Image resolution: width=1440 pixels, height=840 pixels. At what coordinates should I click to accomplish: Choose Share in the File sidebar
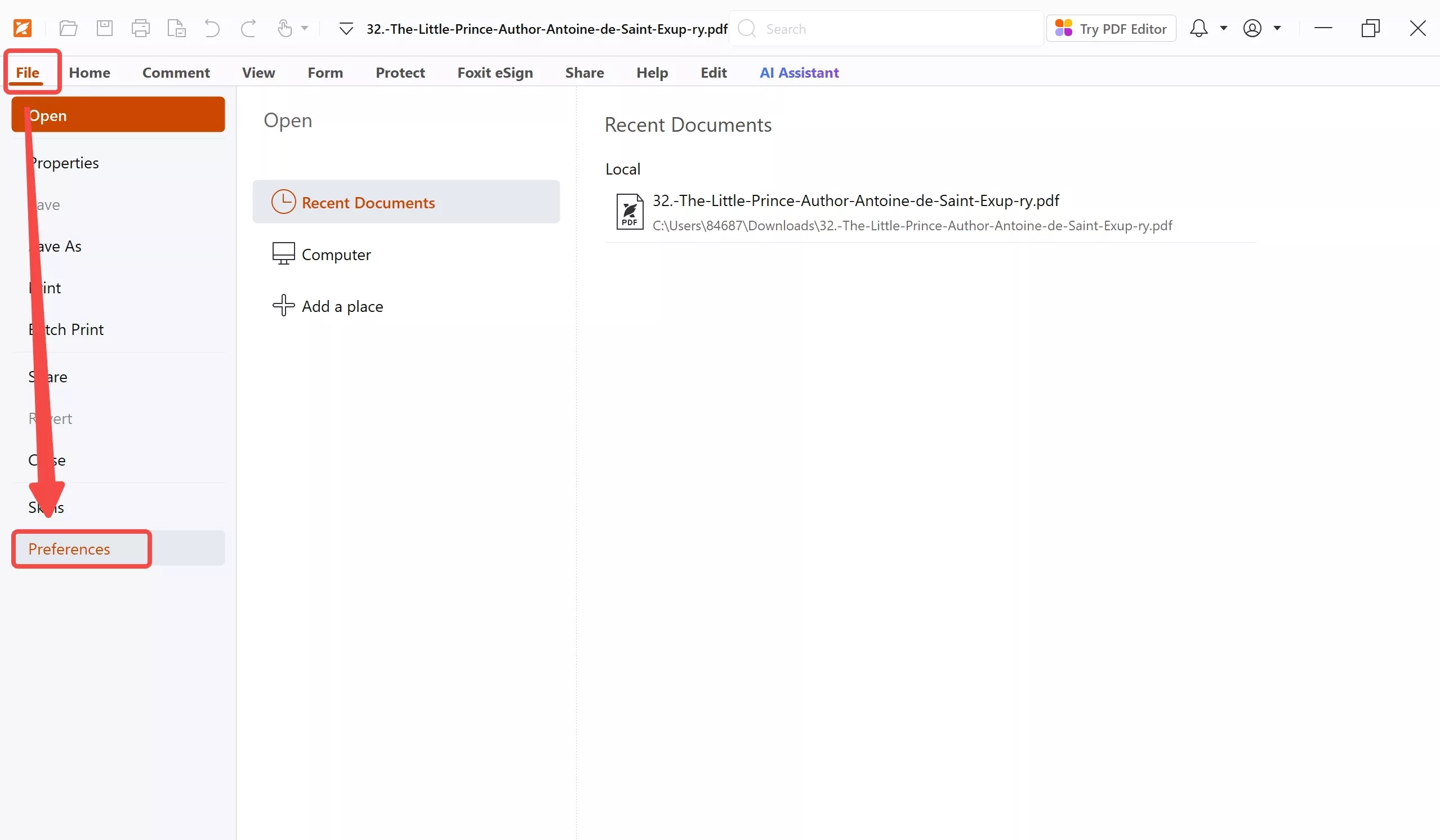pyautogui.click(x=118, y=377)
